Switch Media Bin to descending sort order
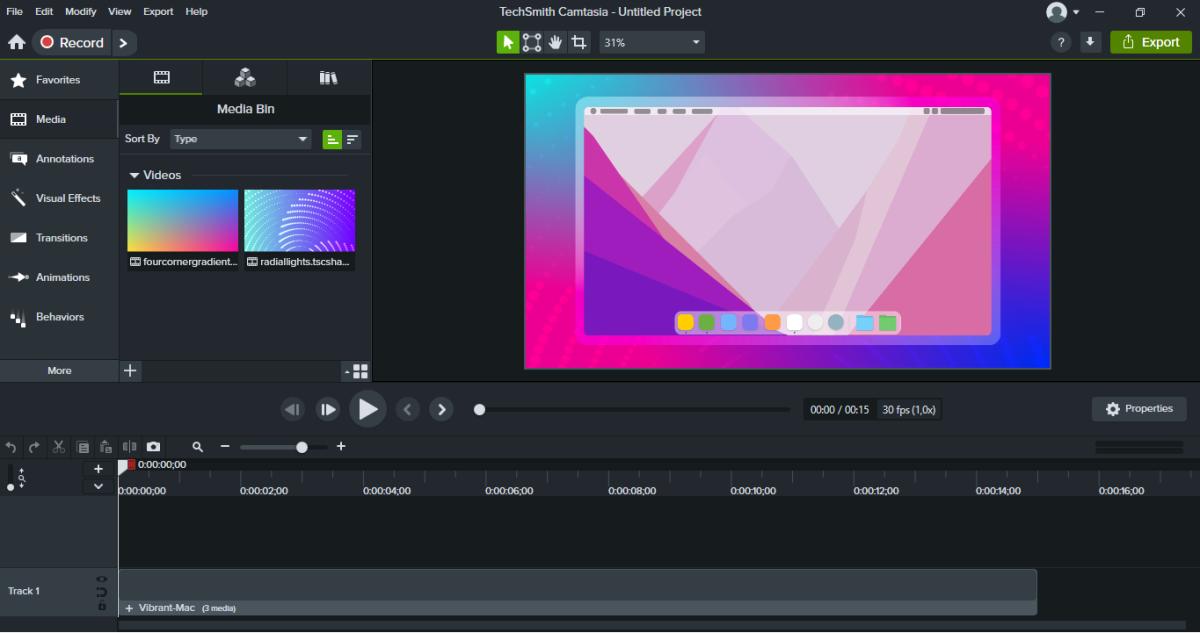 352,139
